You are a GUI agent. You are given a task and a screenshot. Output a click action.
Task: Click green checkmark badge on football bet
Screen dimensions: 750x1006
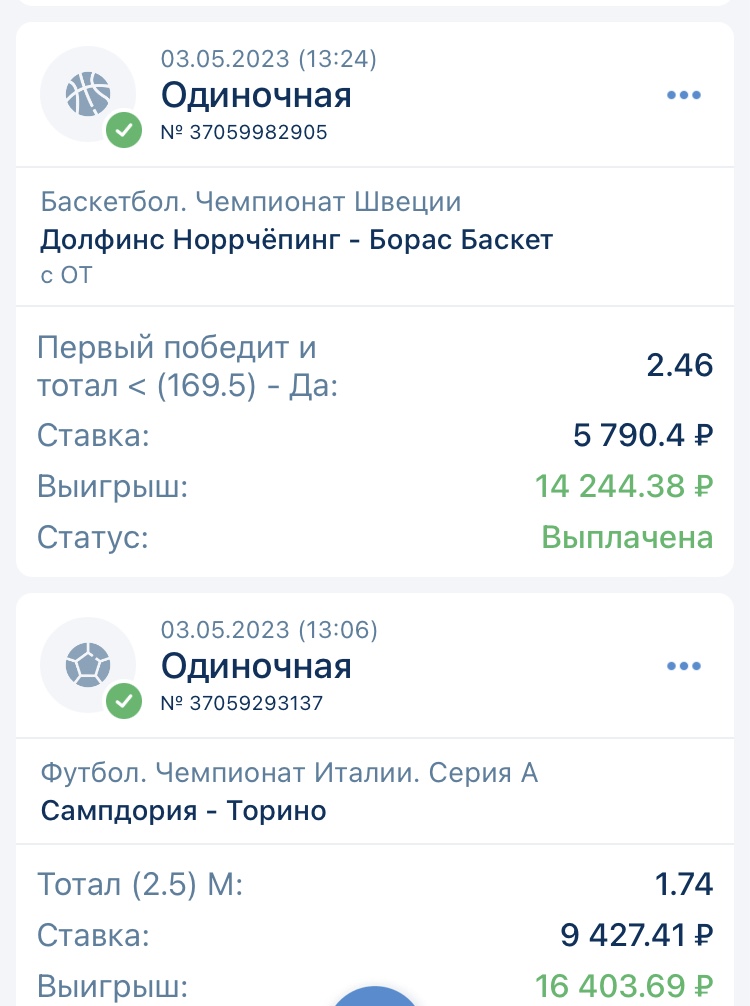coord(124,701)
